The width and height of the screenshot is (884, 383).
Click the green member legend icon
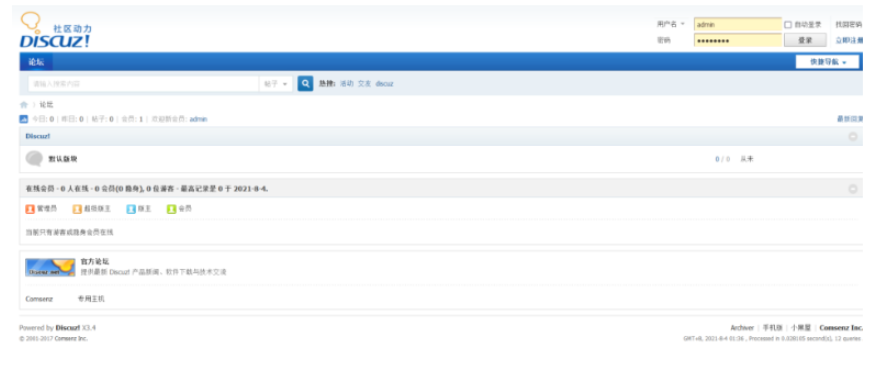point(171,209)
